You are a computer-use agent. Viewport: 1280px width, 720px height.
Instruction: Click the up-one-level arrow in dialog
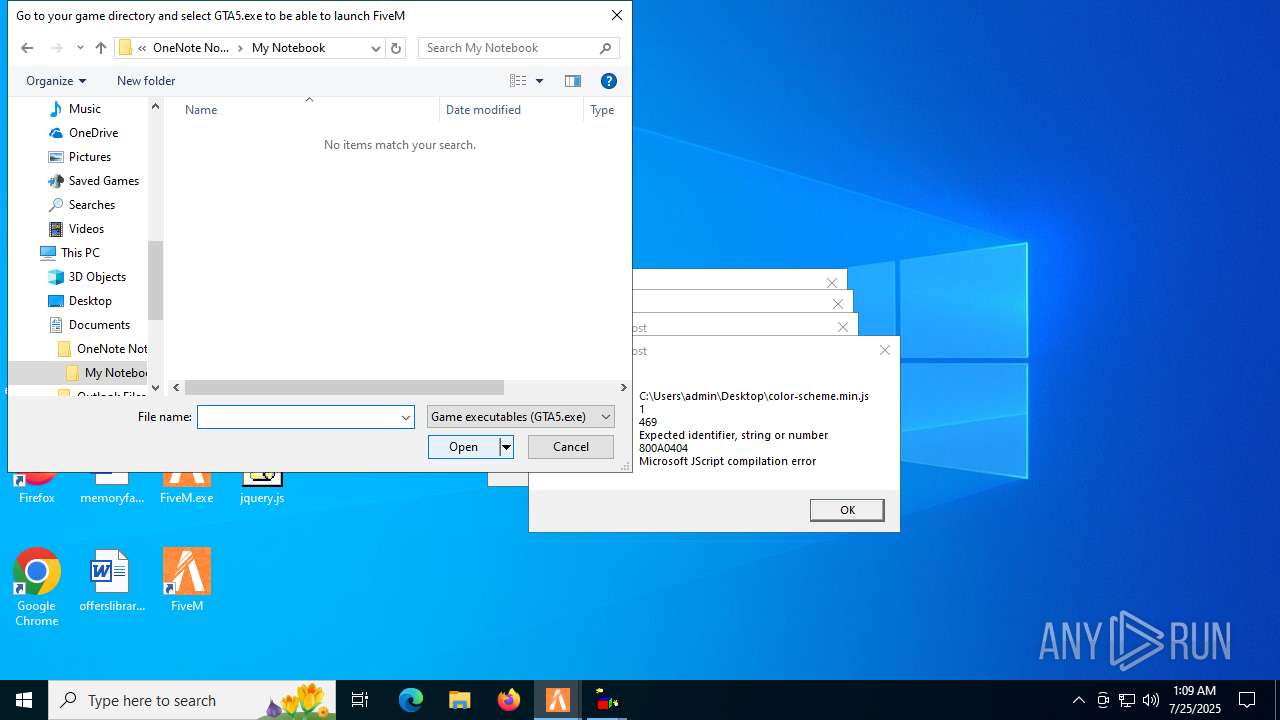coord(101,48)
